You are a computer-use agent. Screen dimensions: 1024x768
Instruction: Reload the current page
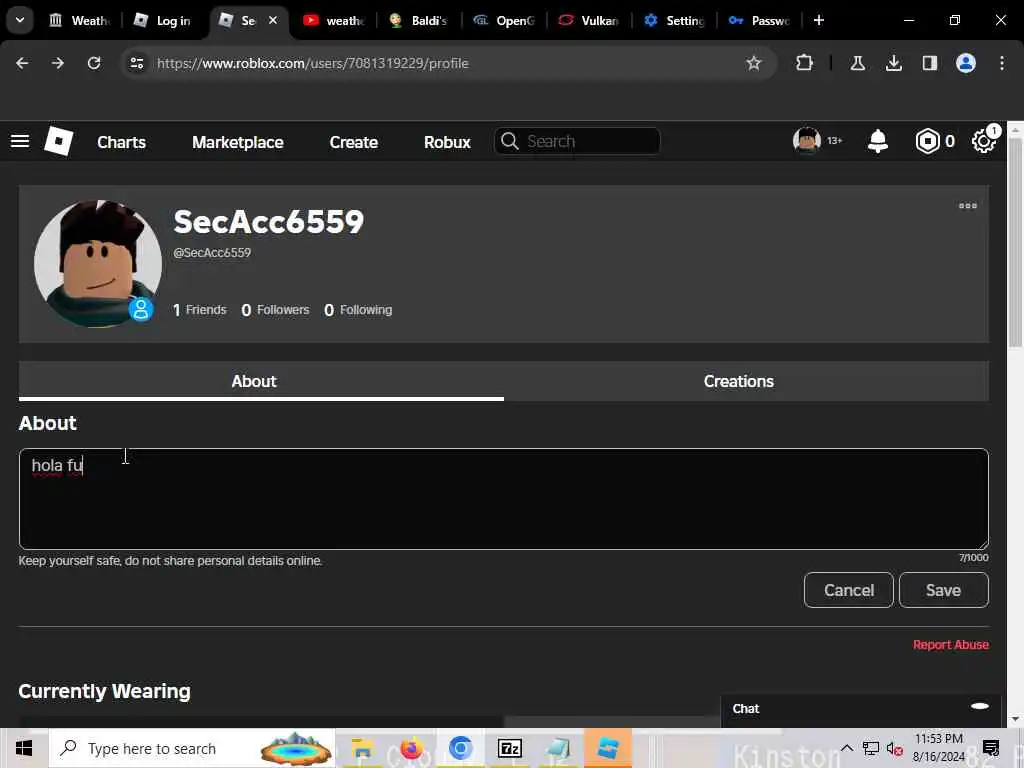94,63
